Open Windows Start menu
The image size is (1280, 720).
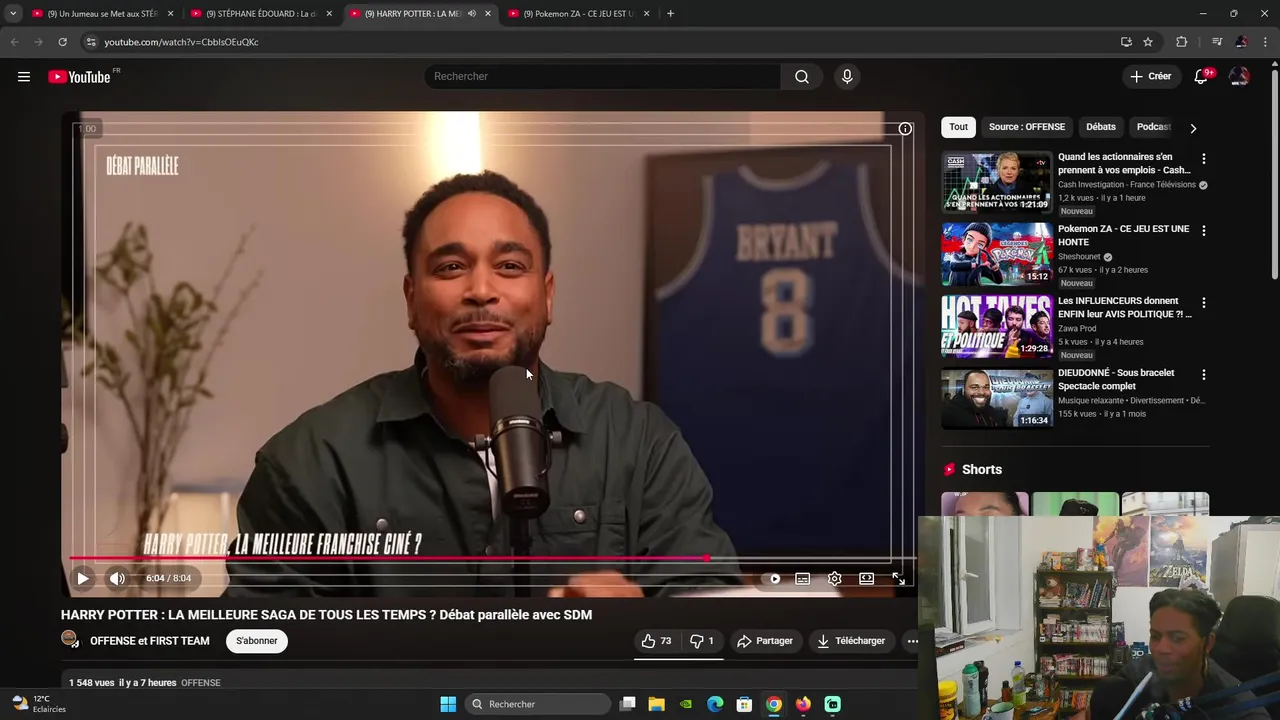[448, 704]
